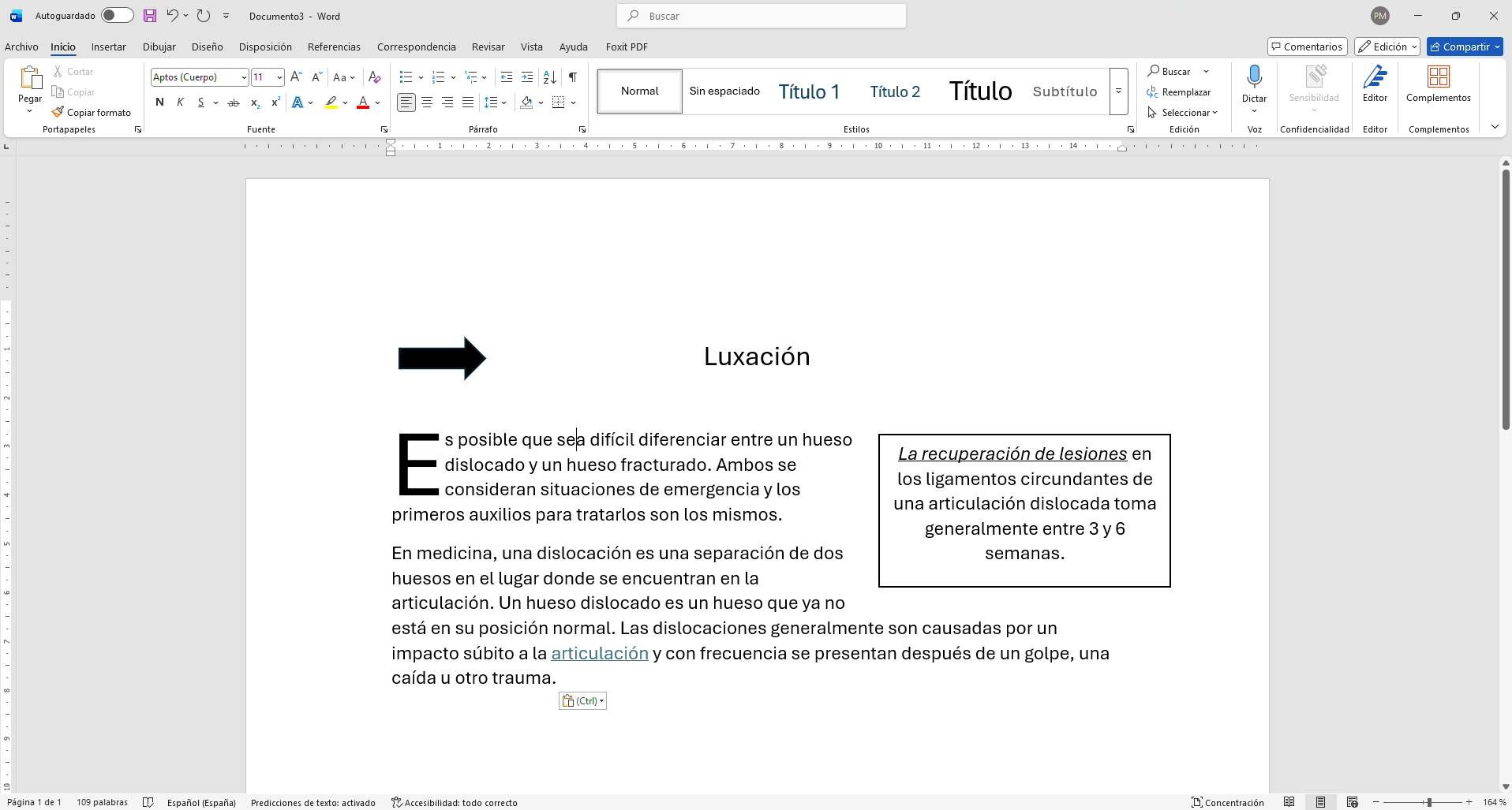Go to the Revisar tab
Viewport: 1512px width, 810px height.
click(x=488, y=47)
